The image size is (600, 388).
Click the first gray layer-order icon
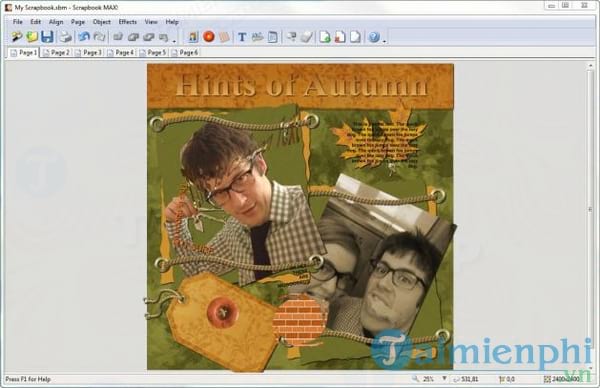coord(118,37)
